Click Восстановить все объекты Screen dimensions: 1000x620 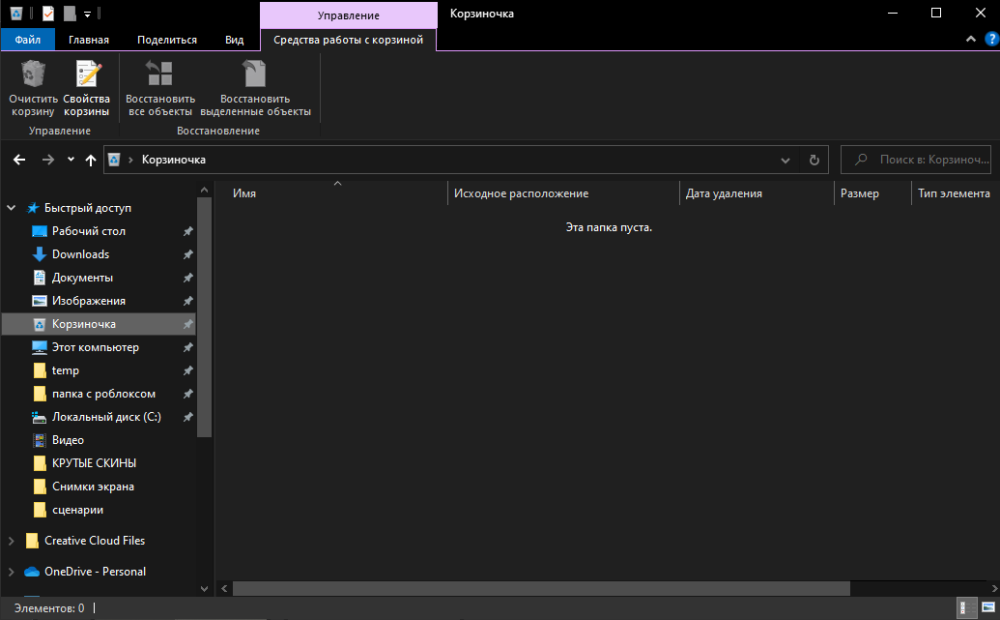click(x=160, y=88)
